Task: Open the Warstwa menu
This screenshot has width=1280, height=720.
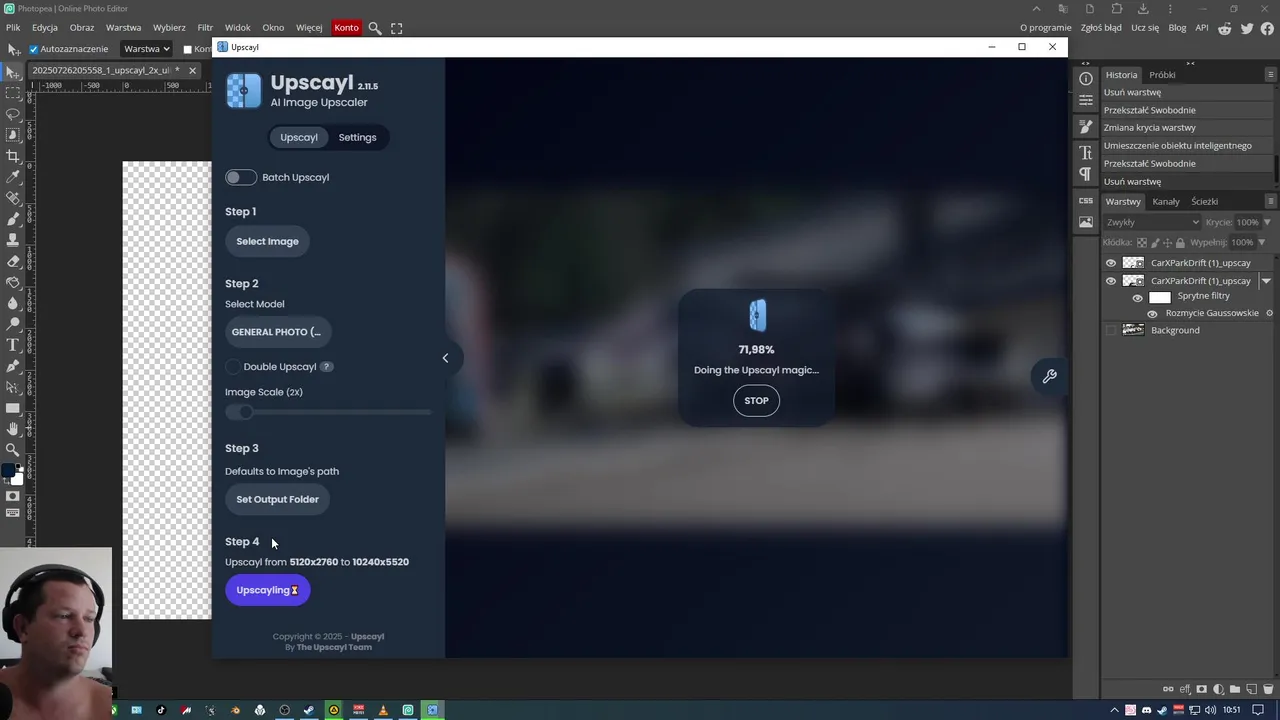Action: coord(123,28)
